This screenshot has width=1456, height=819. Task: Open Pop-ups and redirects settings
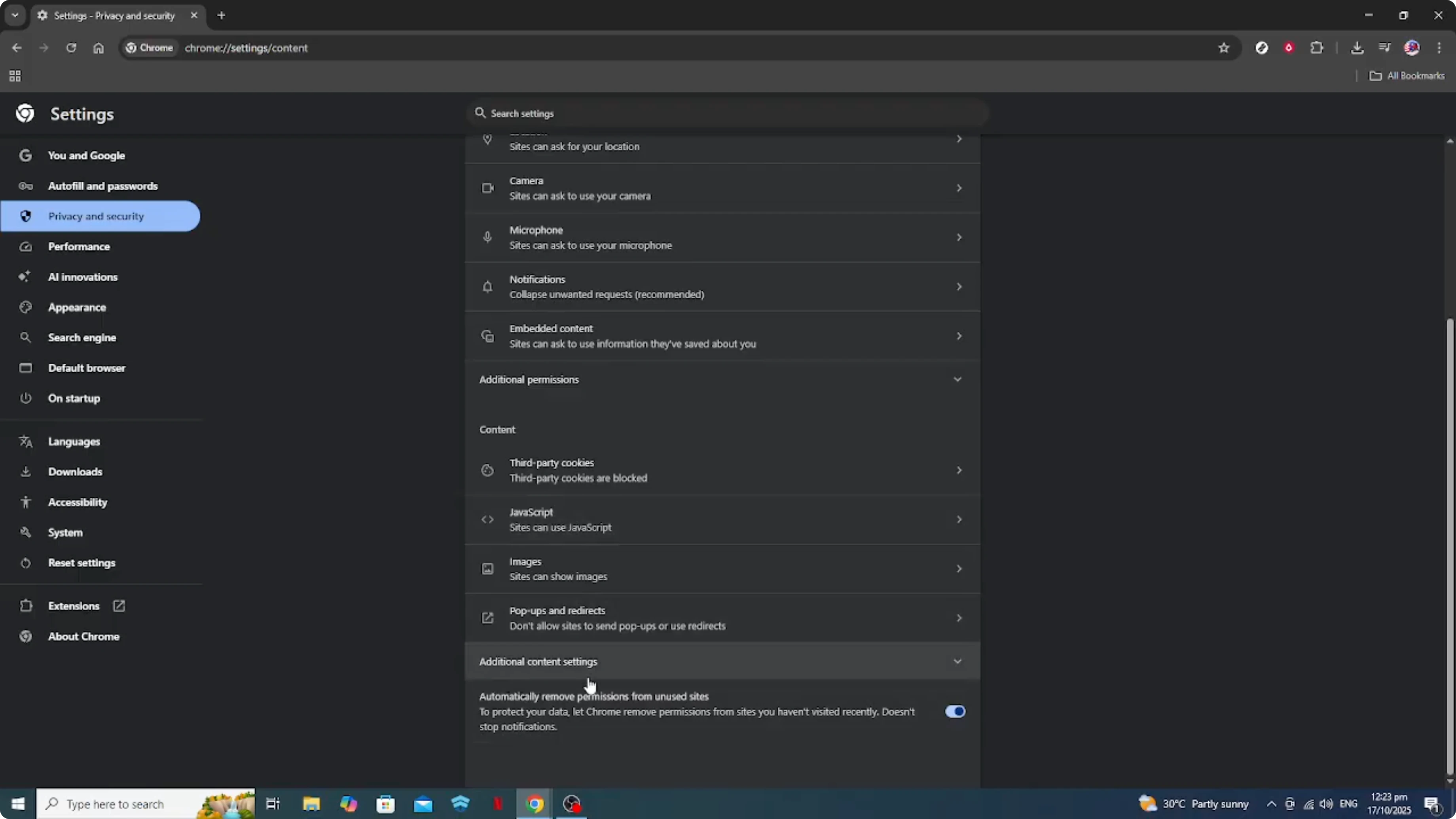(722, 618)
